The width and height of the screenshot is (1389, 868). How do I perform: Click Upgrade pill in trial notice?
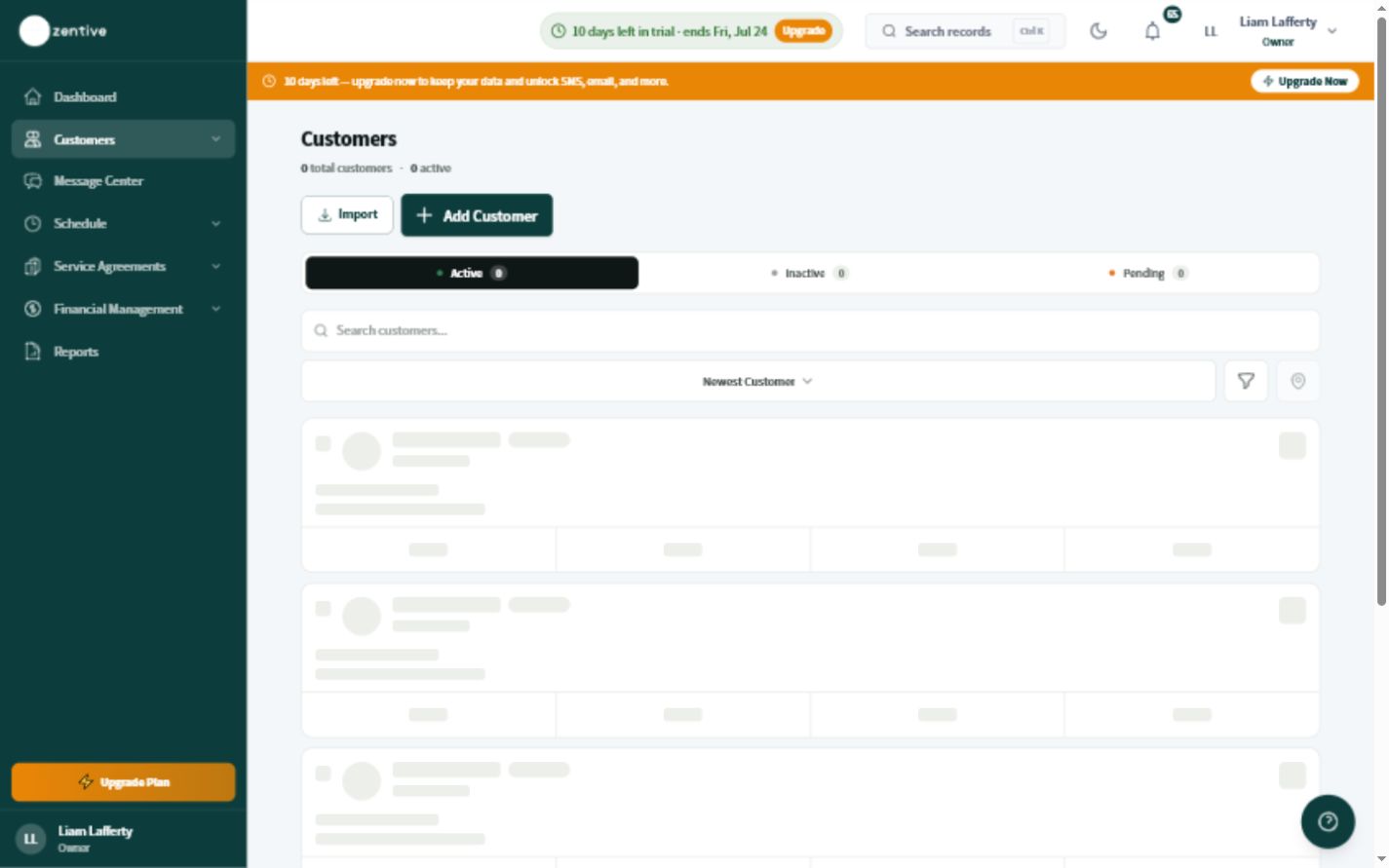[x=804, y=31]
